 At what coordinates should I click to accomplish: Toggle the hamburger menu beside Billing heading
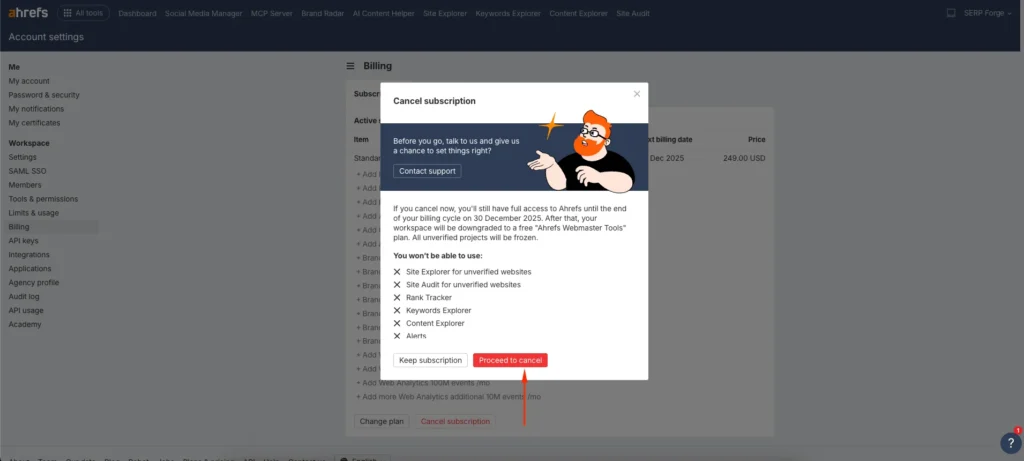click(350, 66)
